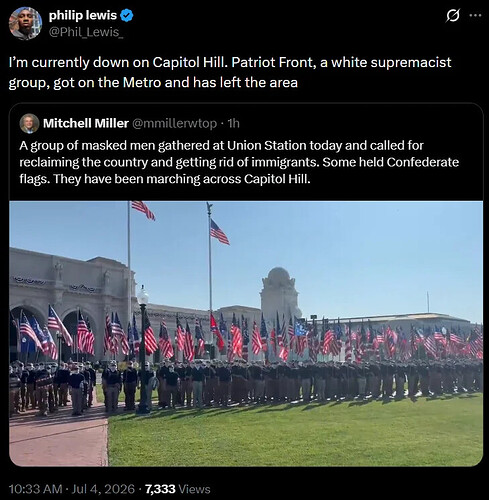Open the philip lewis display name
This screenshot has height=500, width=489.
click(83, 15)
